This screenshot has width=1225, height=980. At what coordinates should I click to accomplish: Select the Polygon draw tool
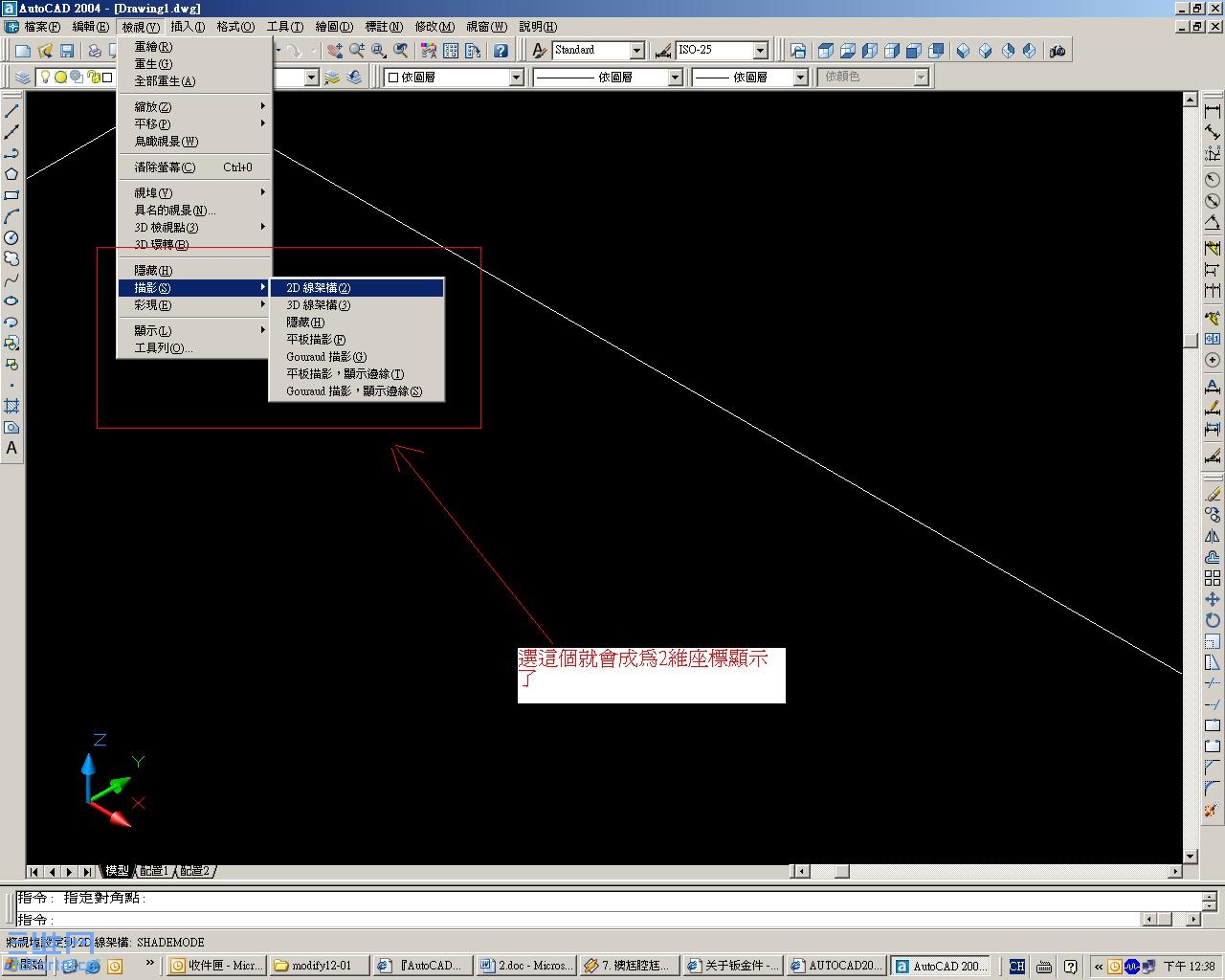11,174
